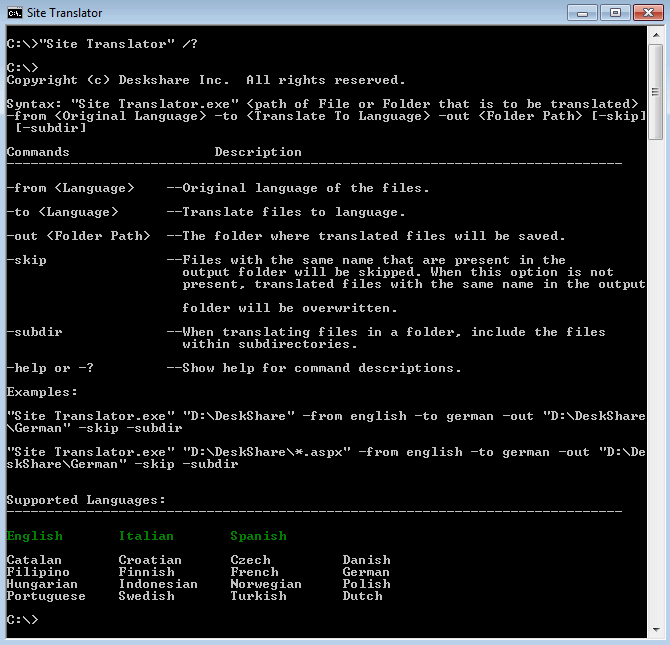Click 'Portuguese' in supported languages
The width and height of the screenshot is (670, 645).
pyautogui.click(x=46, y=596)
